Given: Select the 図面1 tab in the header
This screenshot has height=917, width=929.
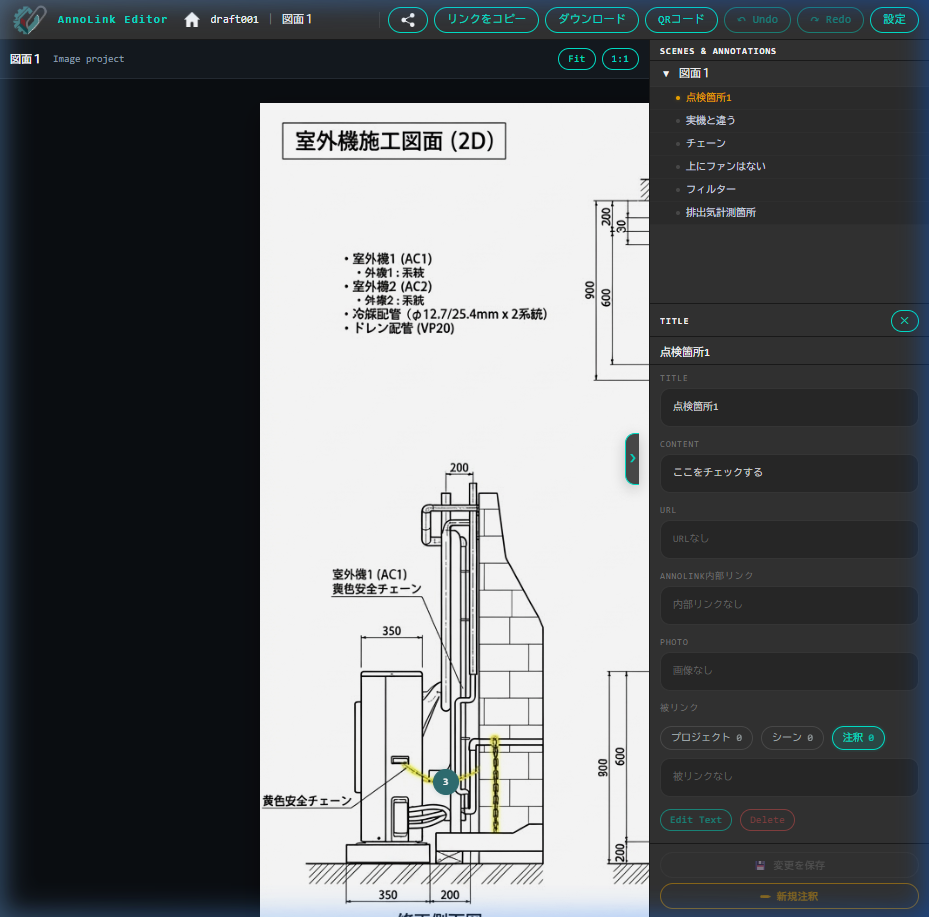Looking at the screenshot, I should 297,18.
